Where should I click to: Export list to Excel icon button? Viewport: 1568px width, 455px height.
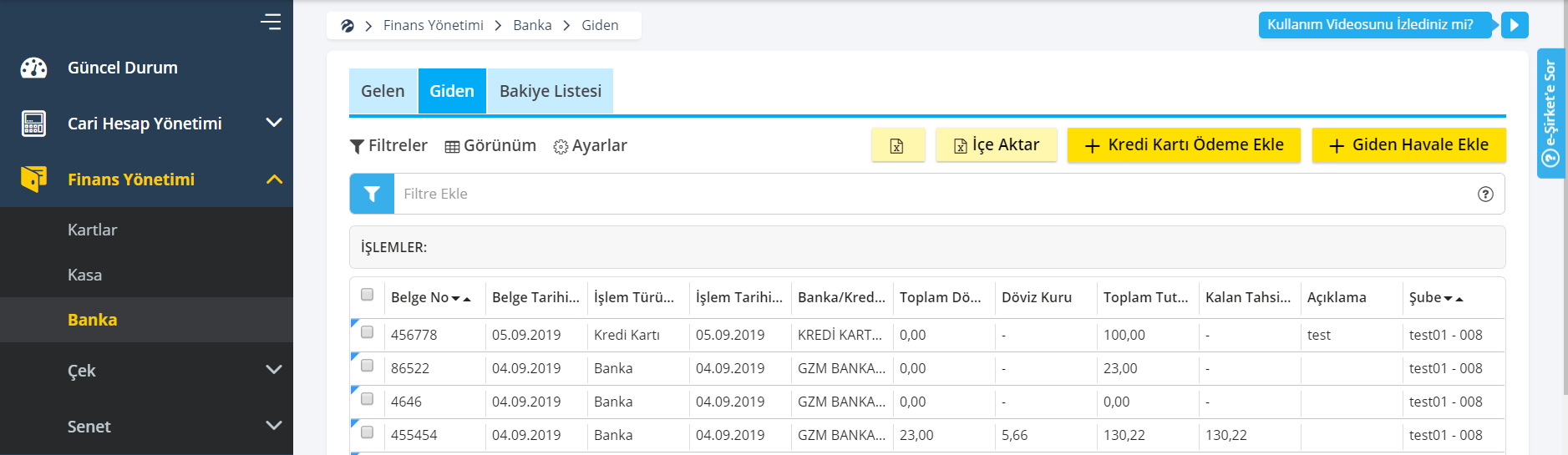pyautogui.click(x=897, y=145)
